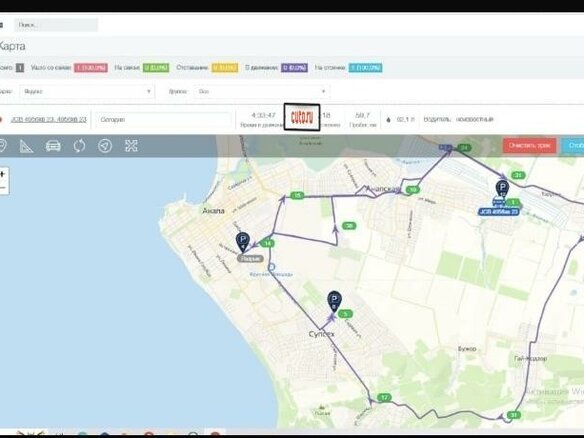The width and height of the screenshot is (584, 438).
Task: Click the Анапская label on map
Action: coord(383,189)
